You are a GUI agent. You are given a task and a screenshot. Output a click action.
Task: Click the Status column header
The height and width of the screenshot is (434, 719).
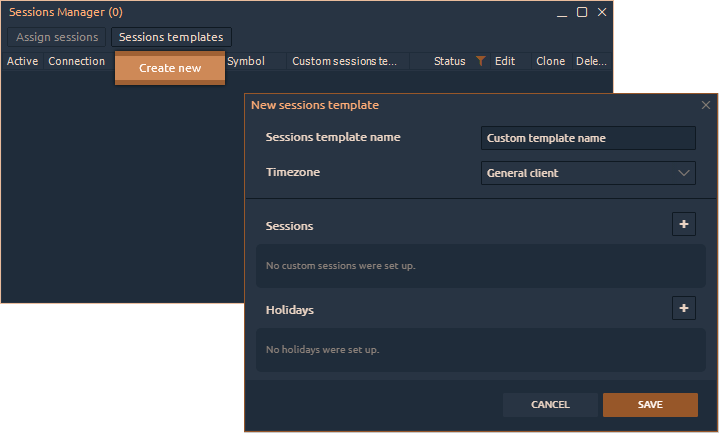pyautogui.click(x=449, y=61)
